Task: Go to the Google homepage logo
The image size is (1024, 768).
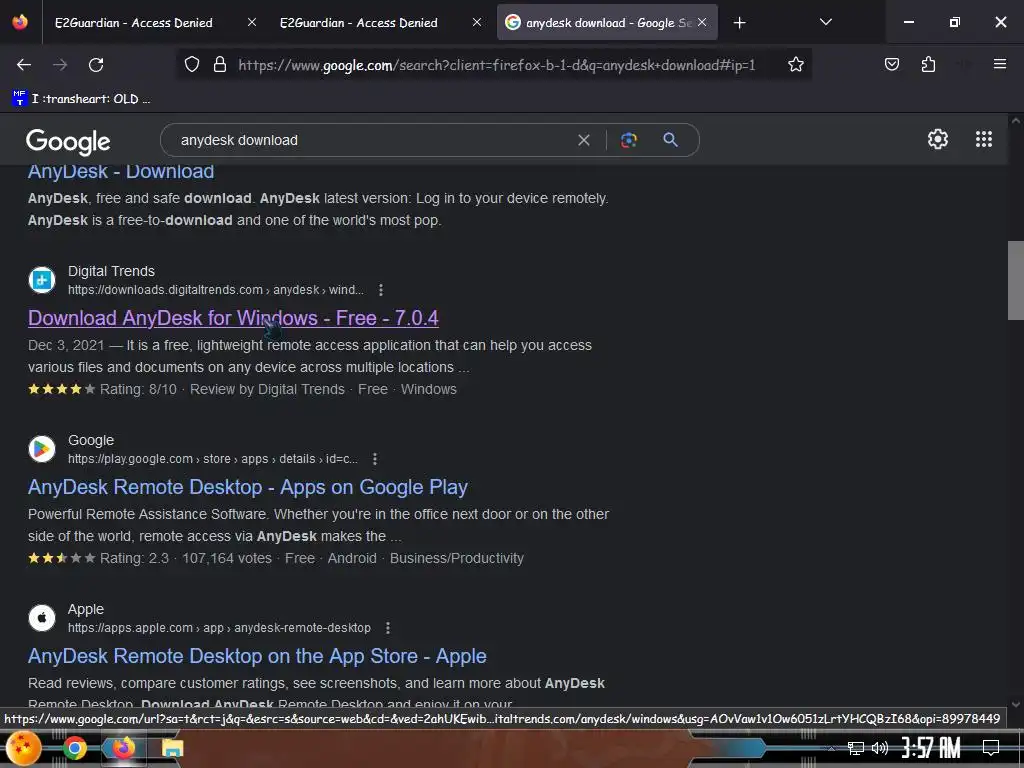Action: point(68,141)
